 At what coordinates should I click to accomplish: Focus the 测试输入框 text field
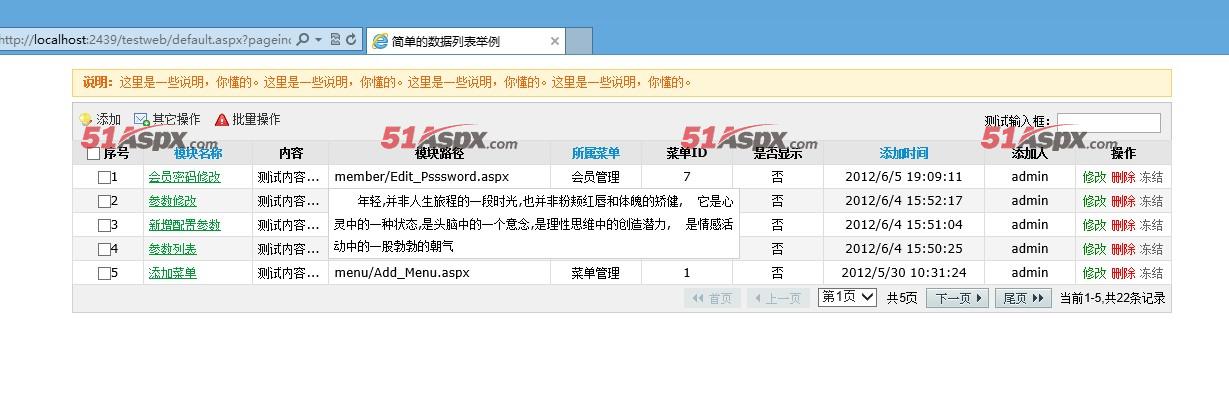point(1109,123)
